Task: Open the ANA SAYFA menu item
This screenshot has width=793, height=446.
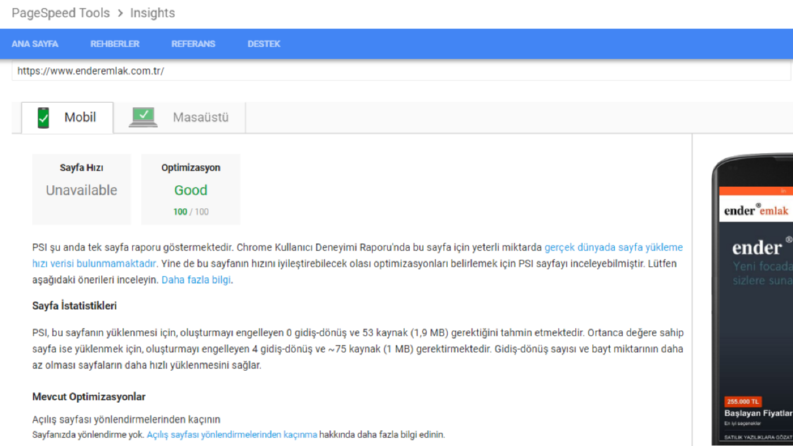Action: click(35, 44)
